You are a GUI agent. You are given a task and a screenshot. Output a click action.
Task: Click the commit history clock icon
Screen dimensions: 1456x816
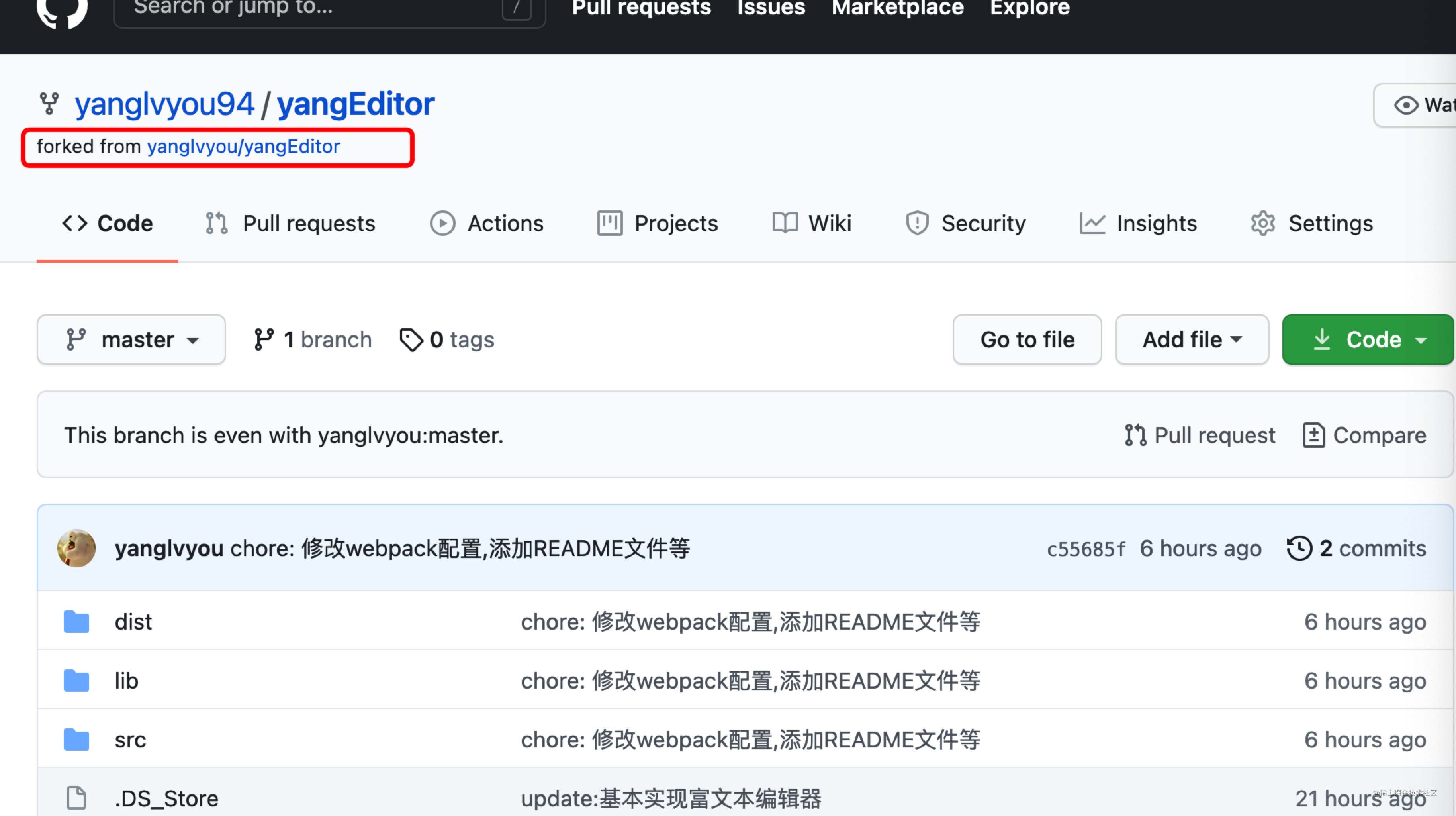(1299, 548)
